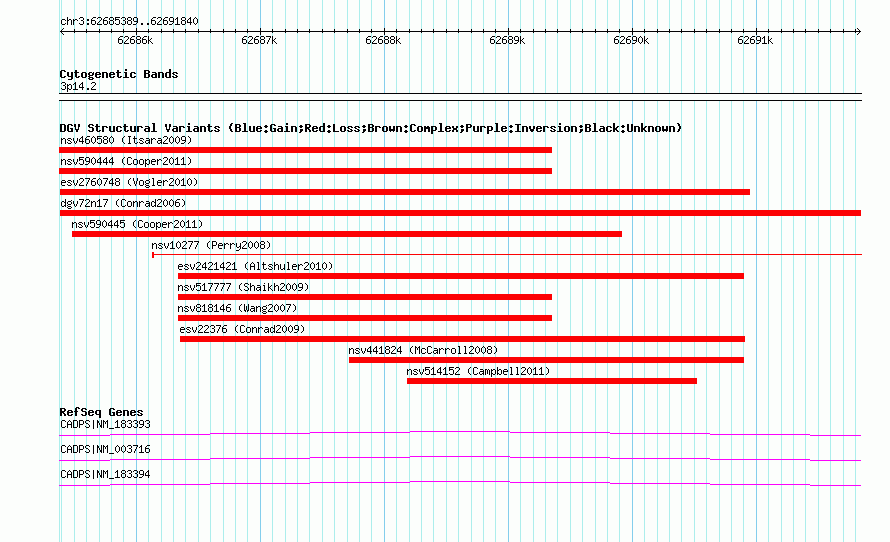Click the 62690k ruler tick label

pos(631,40)
